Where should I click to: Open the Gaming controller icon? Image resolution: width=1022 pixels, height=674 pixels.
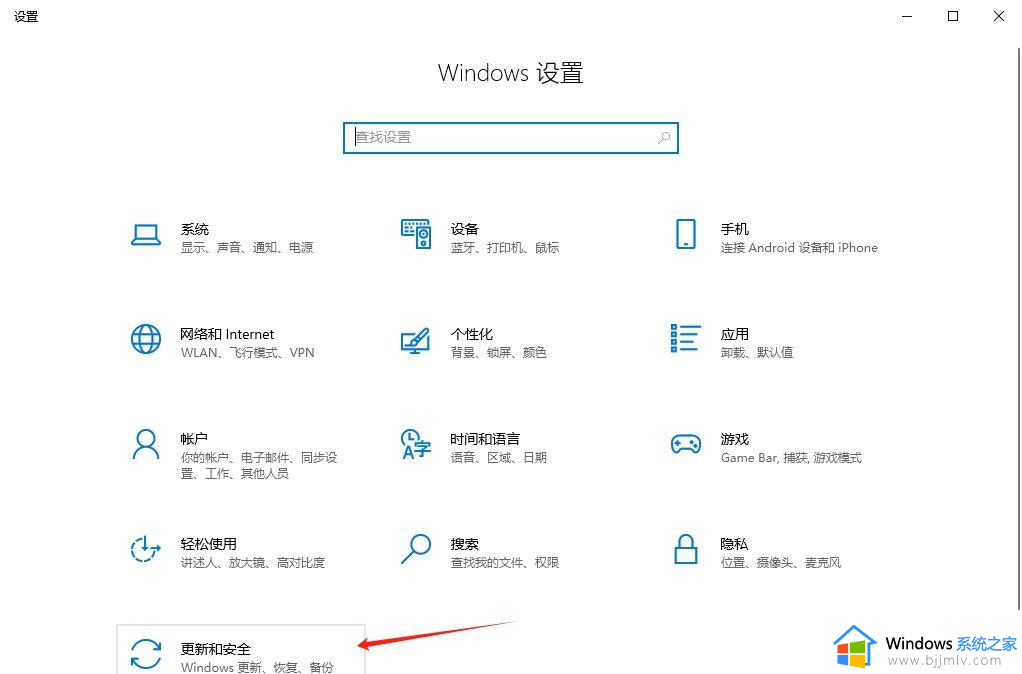pos(686,444)
